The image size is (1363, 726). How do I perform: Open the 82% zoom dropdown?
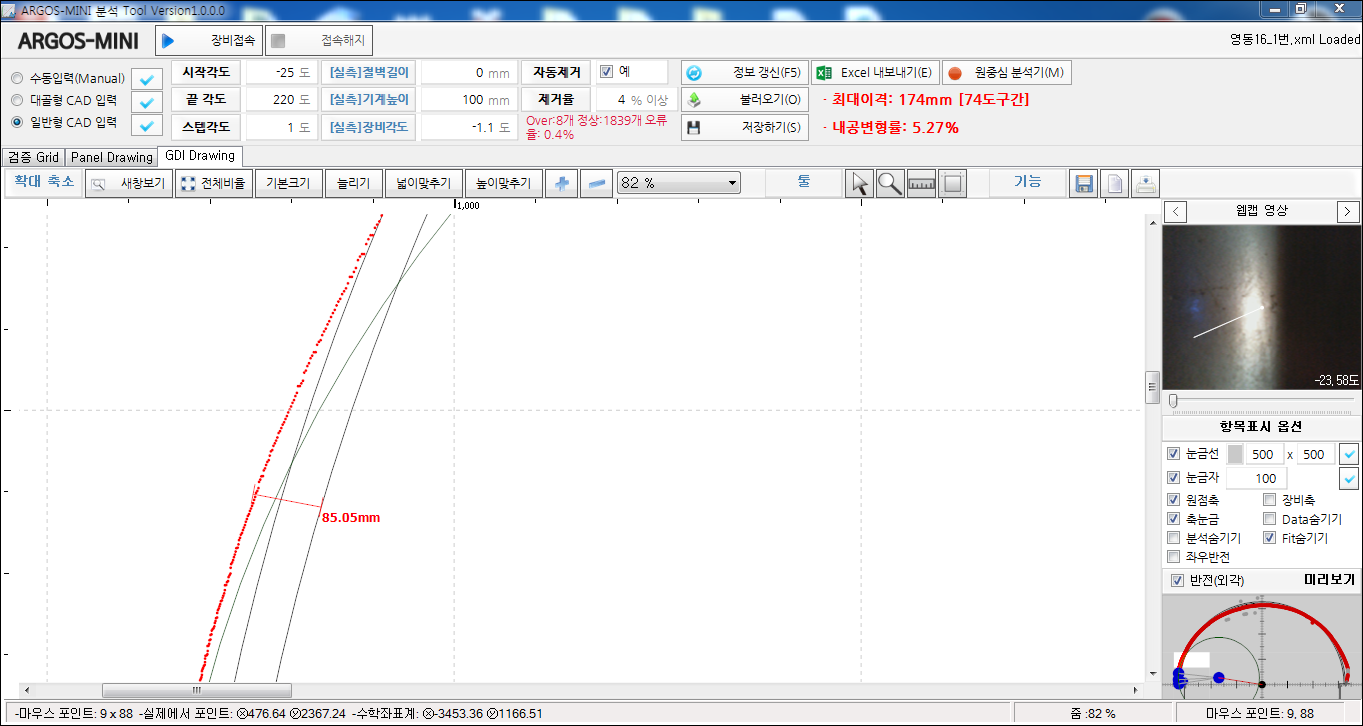pyautogui.click(x=731, y=183)
